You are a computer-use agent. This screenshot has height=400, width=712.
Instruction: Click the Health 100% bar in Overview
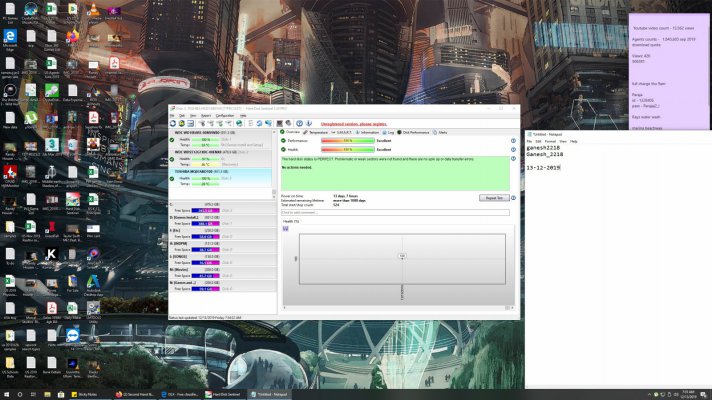click(348, 149)
